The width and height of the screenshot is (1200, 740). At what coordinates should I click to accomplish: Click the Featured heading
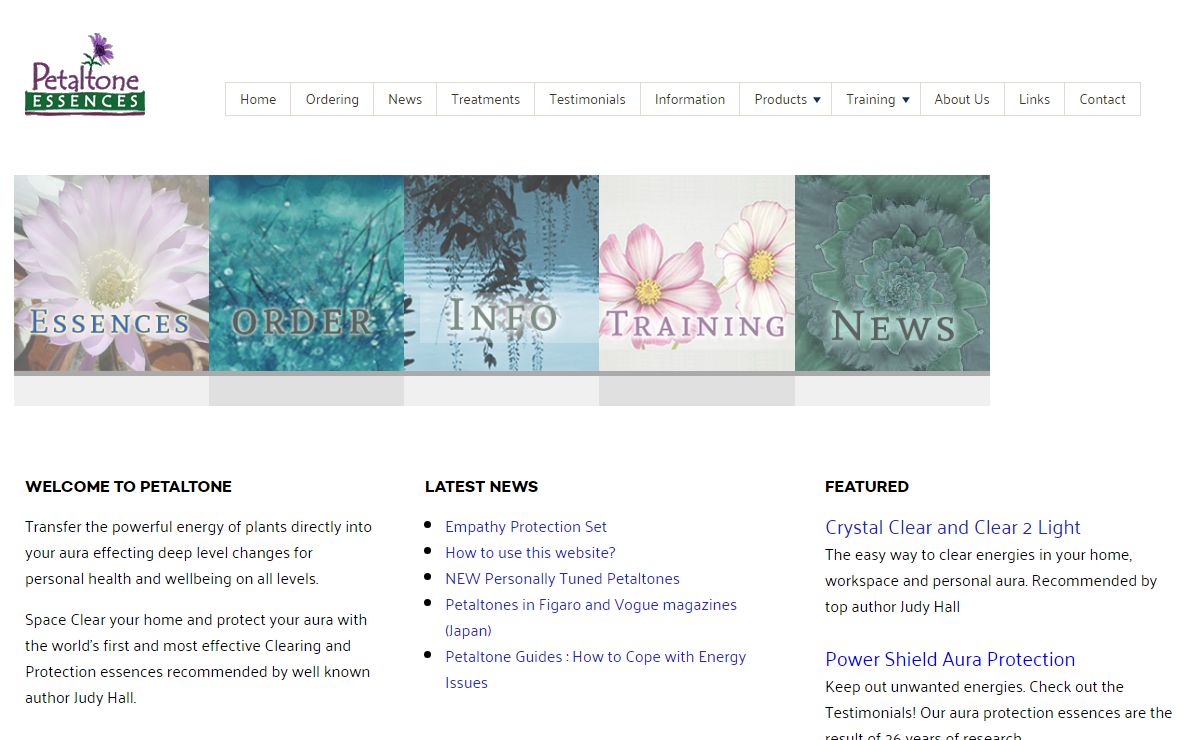click(867, 487)
